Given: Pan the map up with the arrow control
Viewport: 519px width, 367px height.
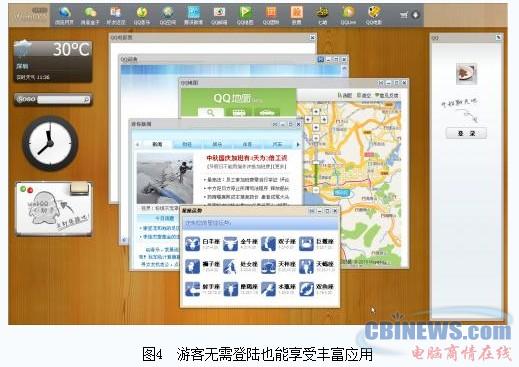Looking at the screenshot, I should [316, 111].
